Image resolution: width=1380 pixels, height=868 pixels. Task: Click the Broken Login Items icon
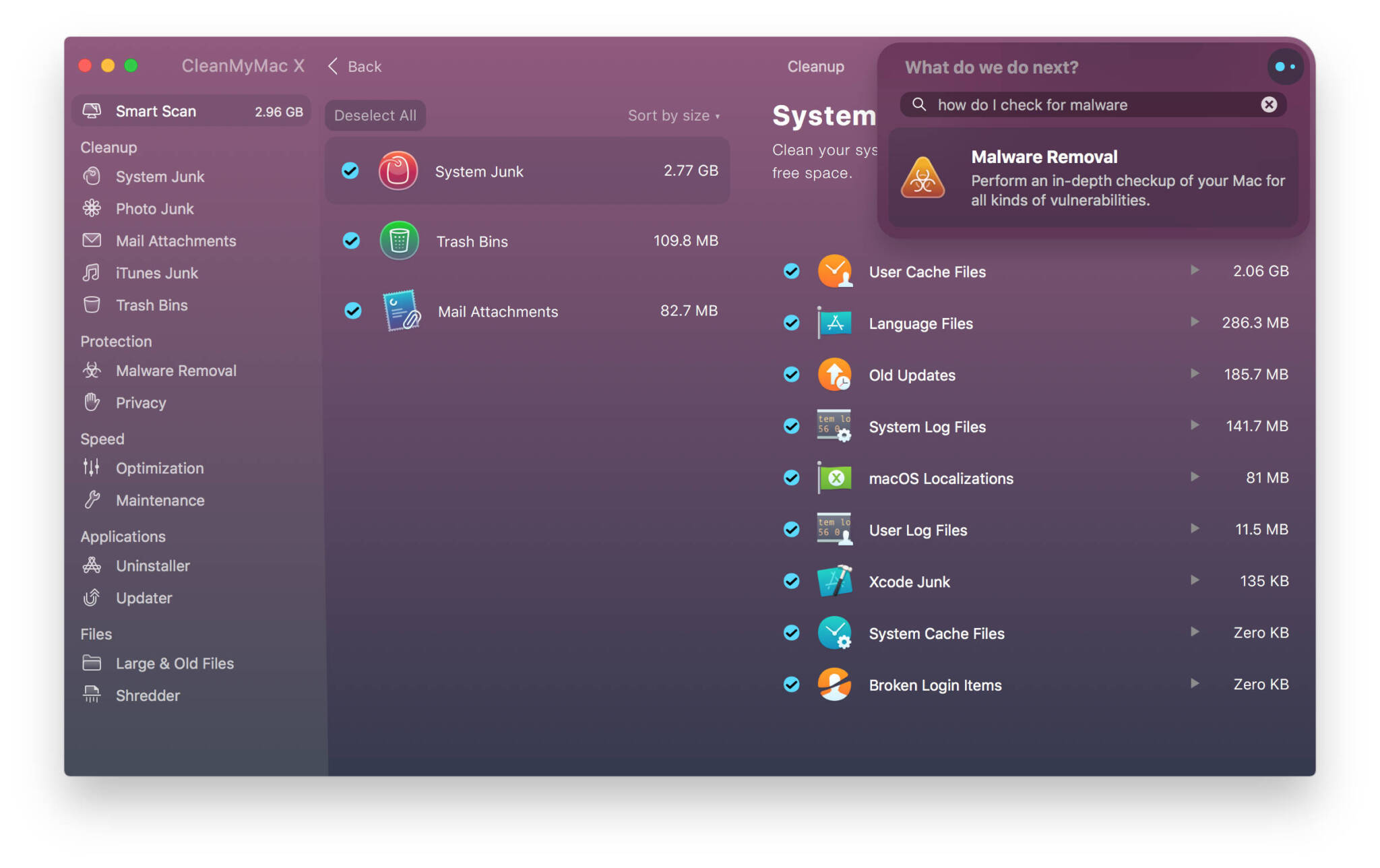(835, 685)
